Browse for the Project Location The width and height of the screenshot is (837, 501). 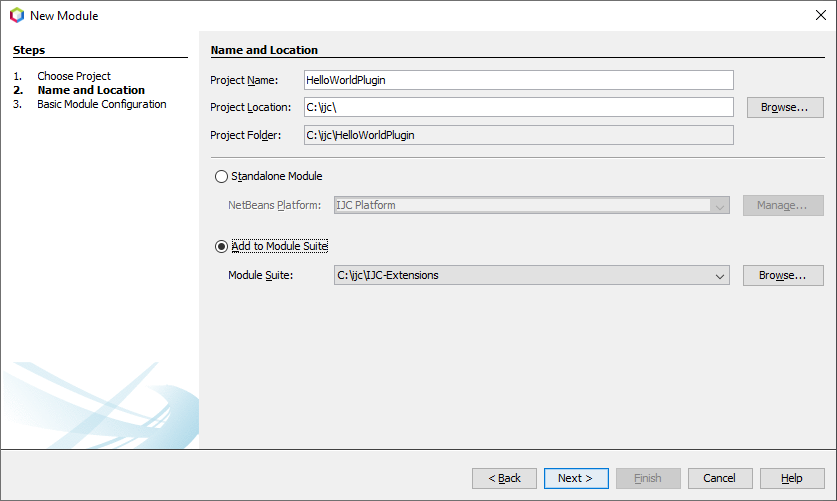[x=784, y=107]
